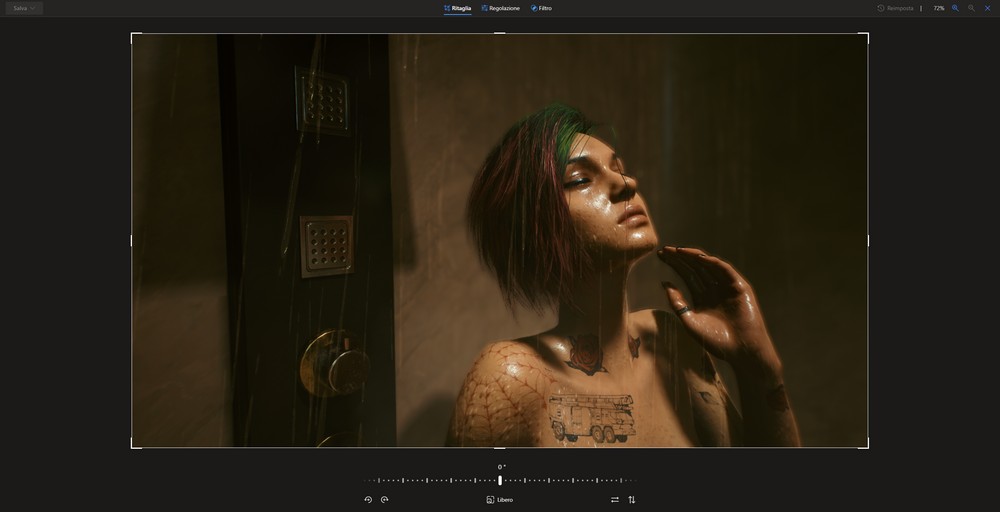Click the greyed-out zoom magnifier icon
Screen dimensions: 1000x512
tap(971, 8)
